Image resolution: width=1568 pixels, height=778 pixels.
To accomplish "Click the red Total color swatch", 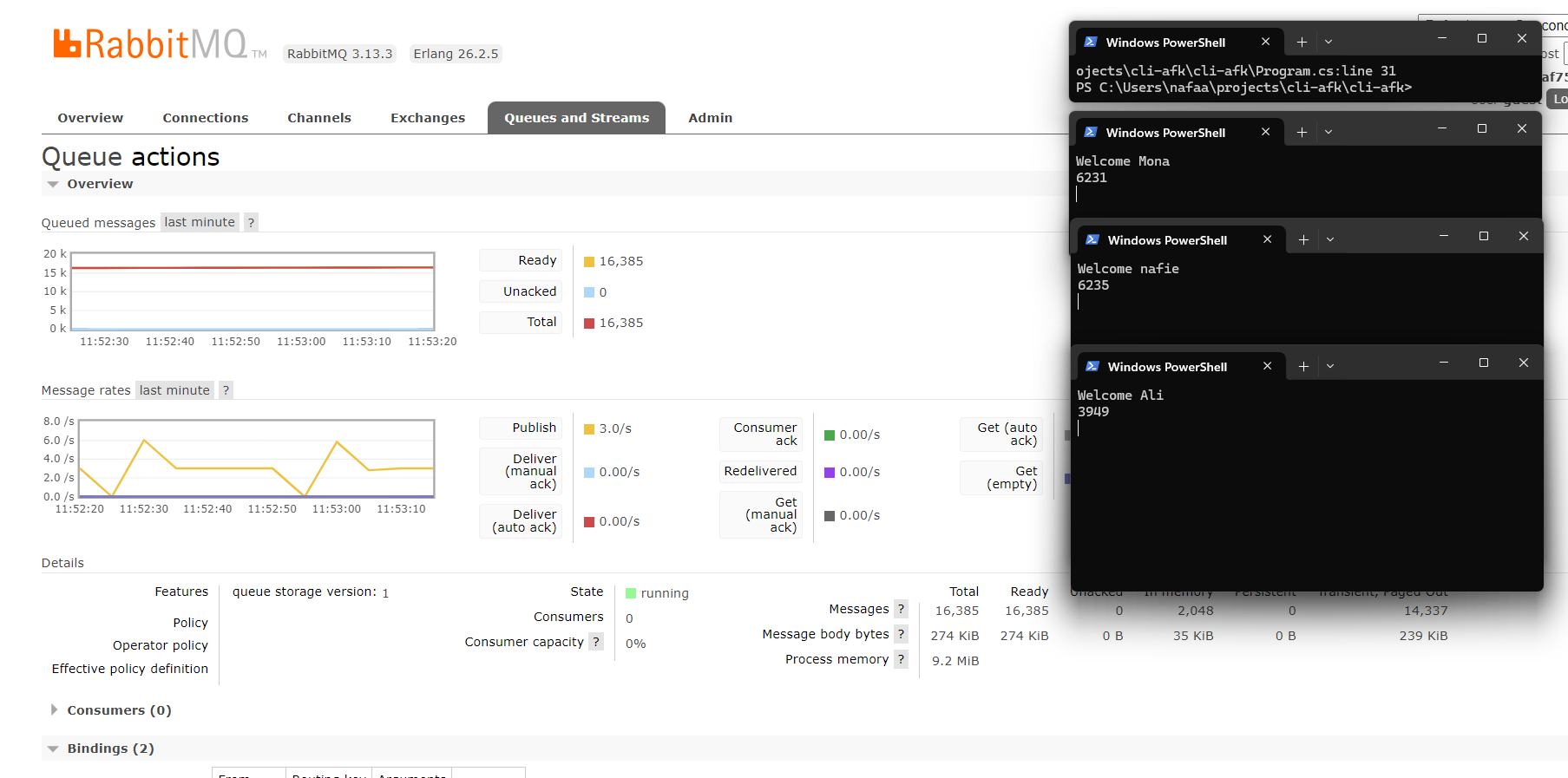I will [x=589, y=324].
